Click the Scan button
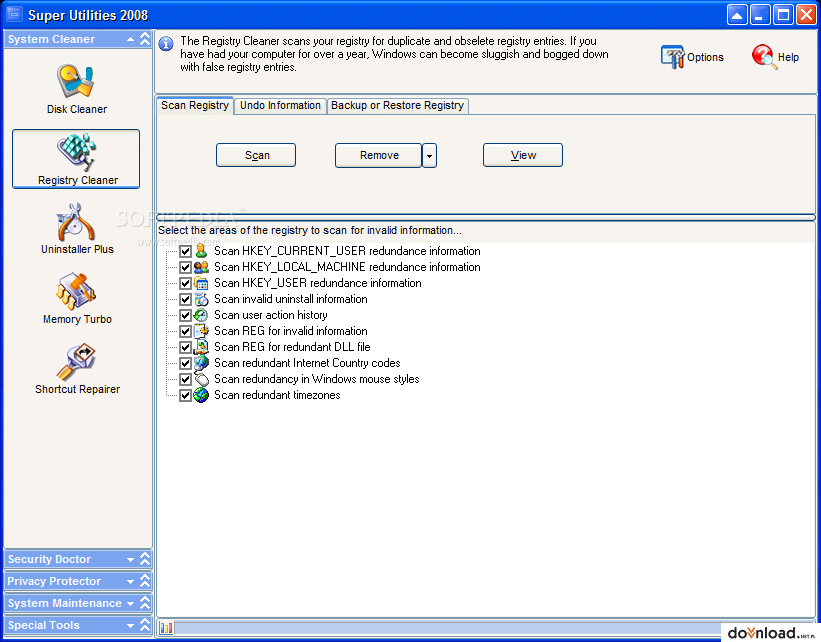Screen dimensions: 821x642 pyautogui.click(x=256, y=155)
